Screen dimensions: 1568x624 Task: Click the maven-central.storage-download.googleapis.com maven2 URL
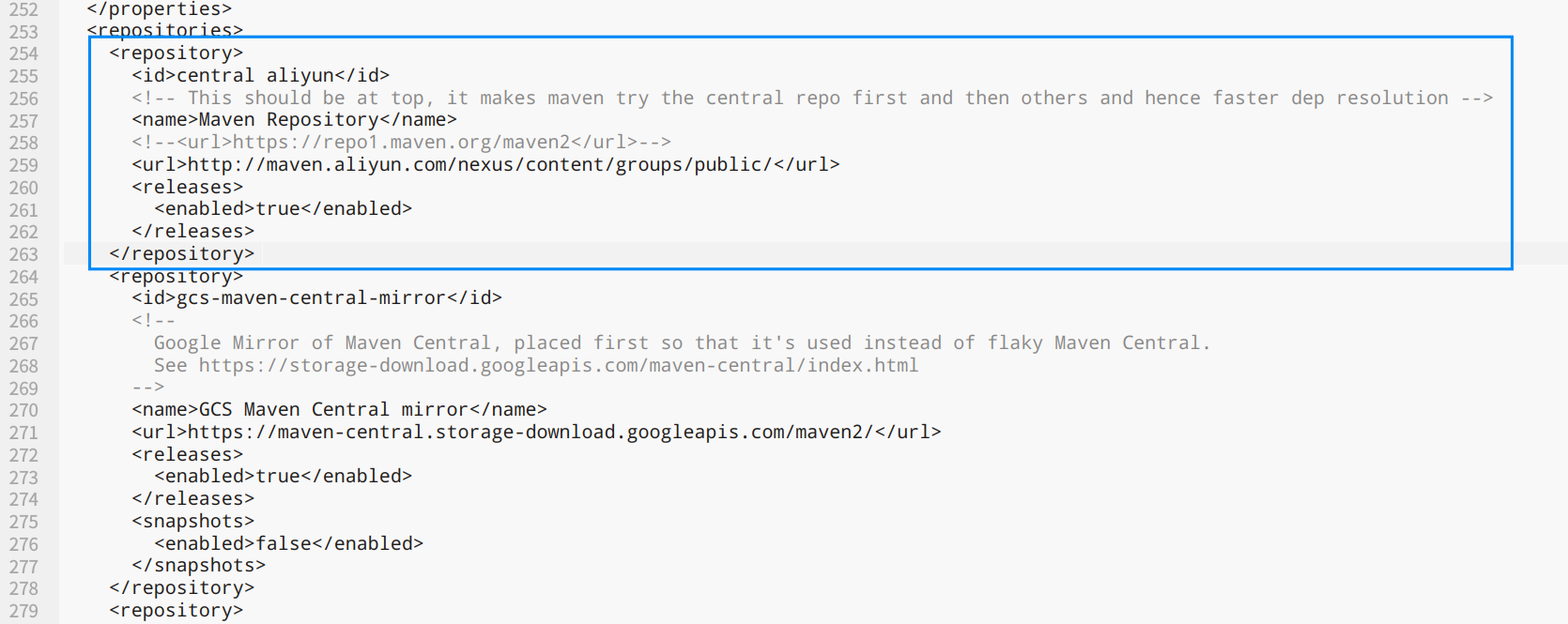[x=530, y=433]
